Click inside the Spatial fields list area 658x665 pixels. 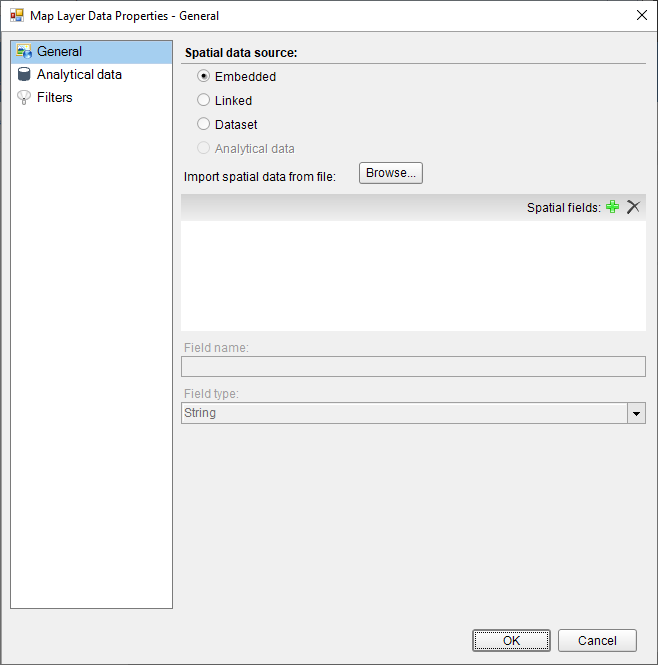pos(413,276)
